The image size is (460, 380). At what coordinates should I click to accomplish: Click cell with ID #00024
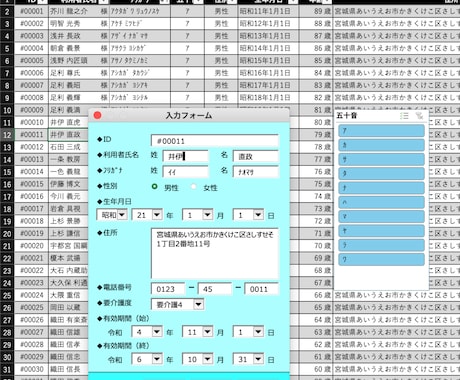click(32, 295)
